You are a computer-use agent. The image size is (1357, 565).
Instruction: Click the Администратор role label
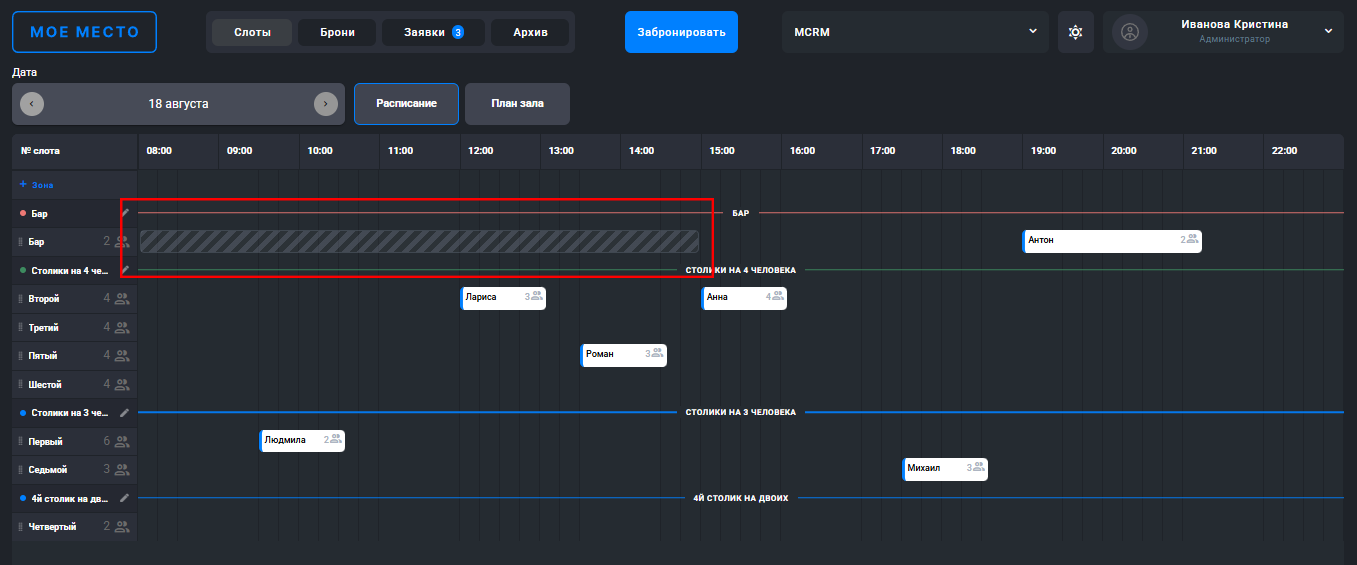click(1235, 40)
